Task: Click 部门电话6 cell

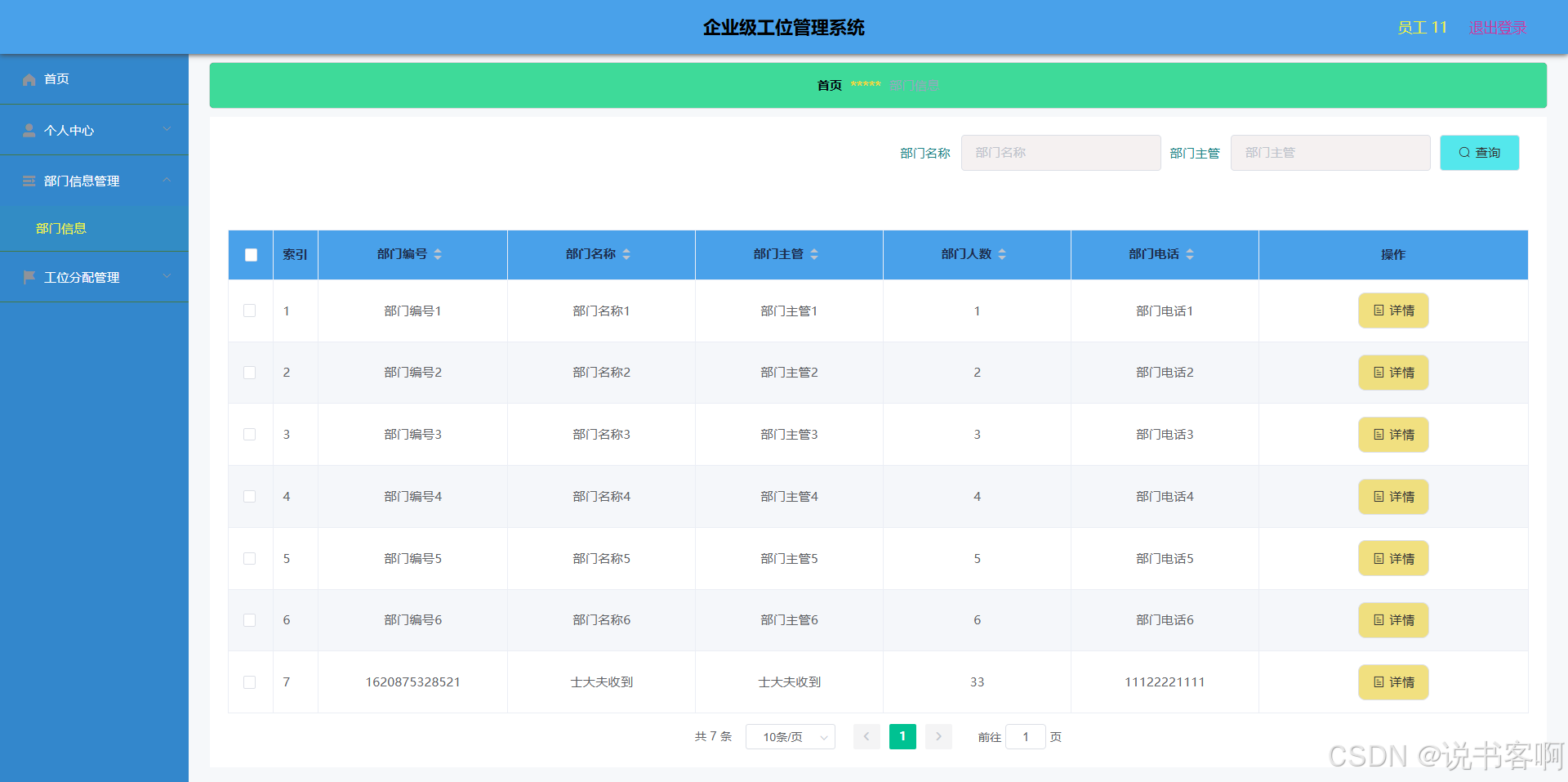Action: [1165, 620]
